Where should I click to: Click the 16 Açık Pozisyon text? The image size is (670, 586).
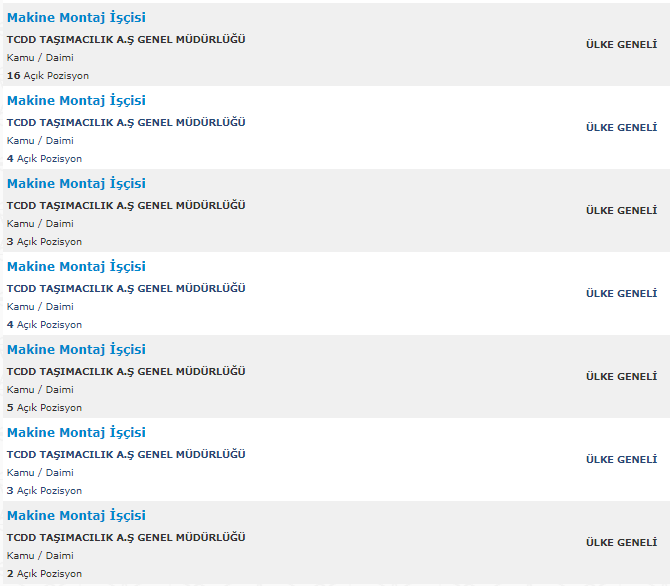48,76
